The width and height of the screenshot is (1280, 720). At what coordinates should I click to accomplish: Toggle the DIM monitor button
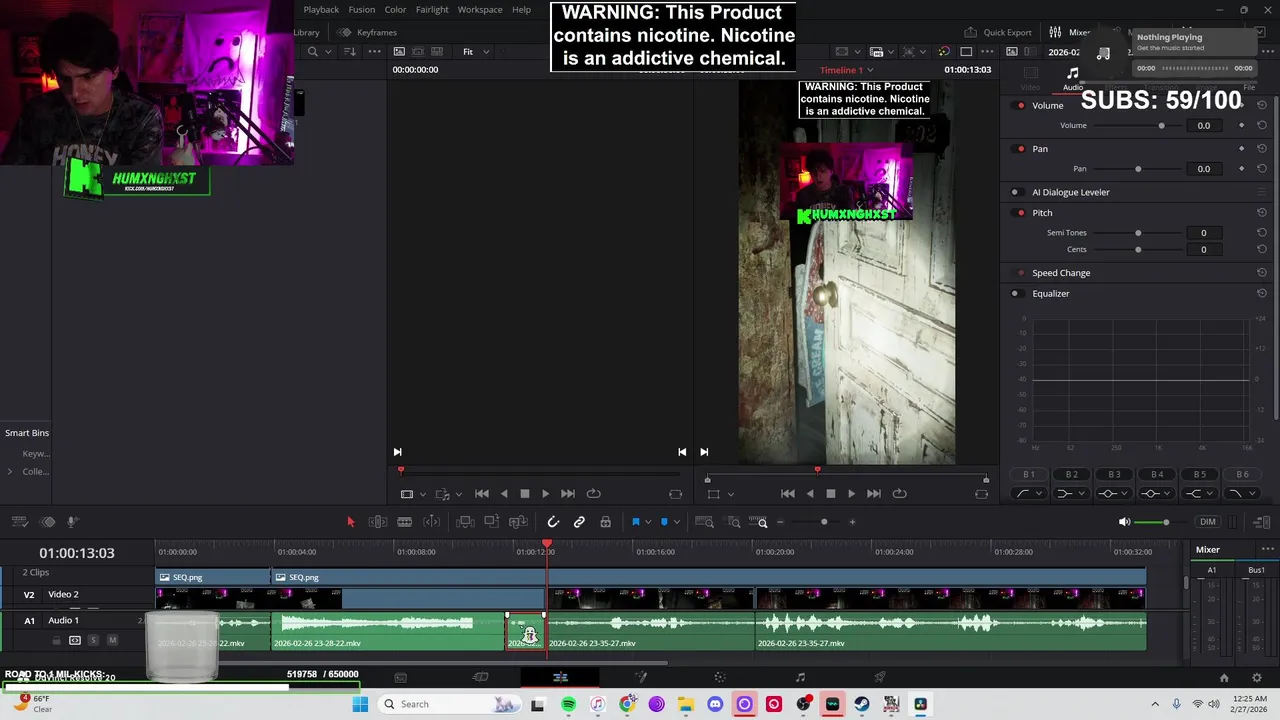click(x=1208, y=522)
